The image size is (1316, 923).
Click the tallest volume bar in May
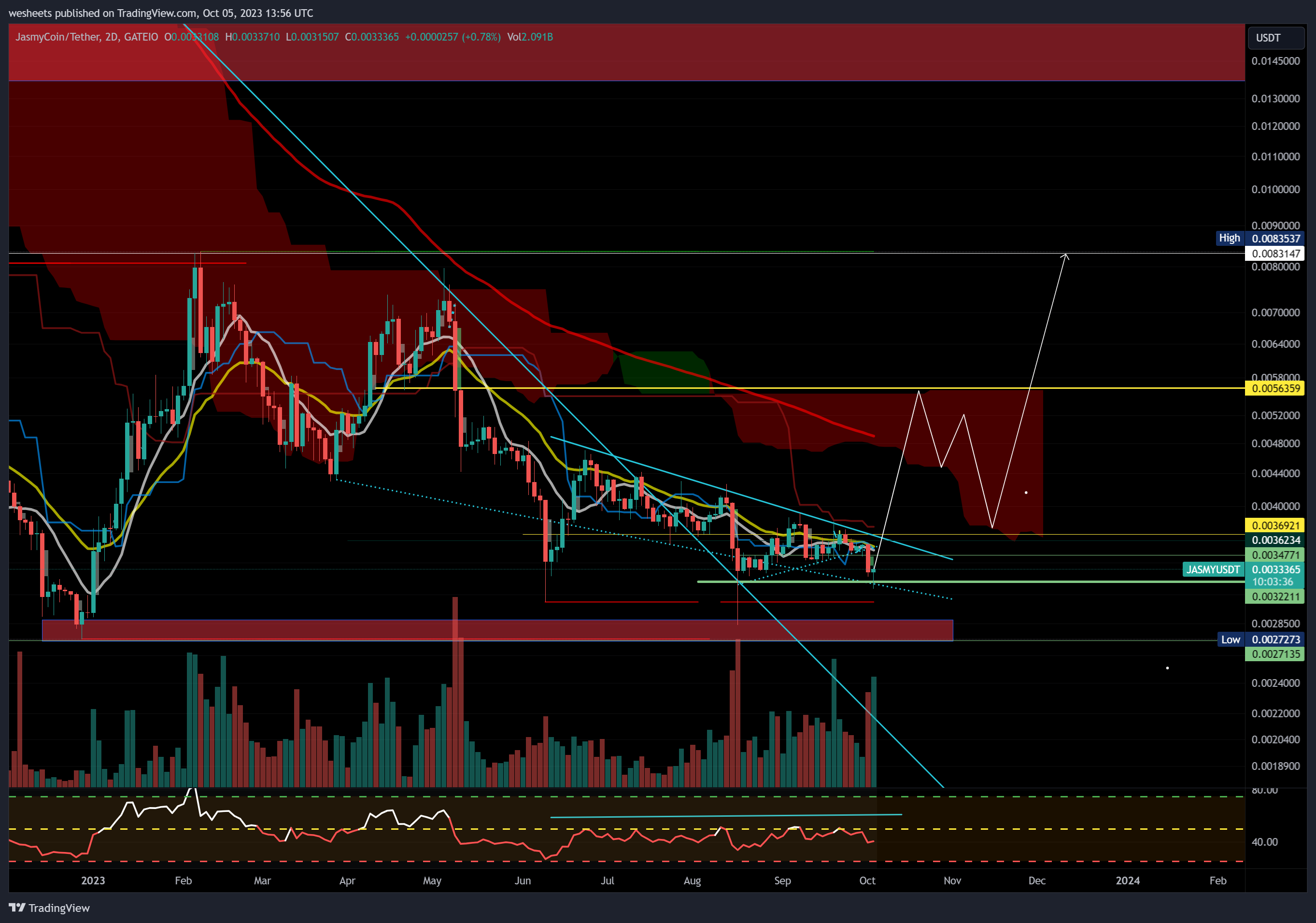pos(455,691)
